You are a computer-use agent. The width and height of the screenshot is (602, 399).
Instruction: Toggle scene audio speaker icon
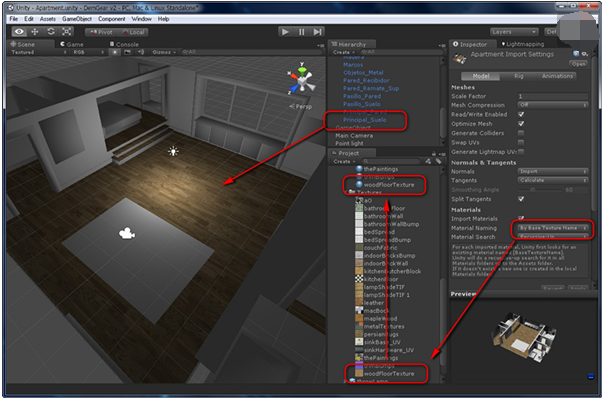(x=141, y=52)
